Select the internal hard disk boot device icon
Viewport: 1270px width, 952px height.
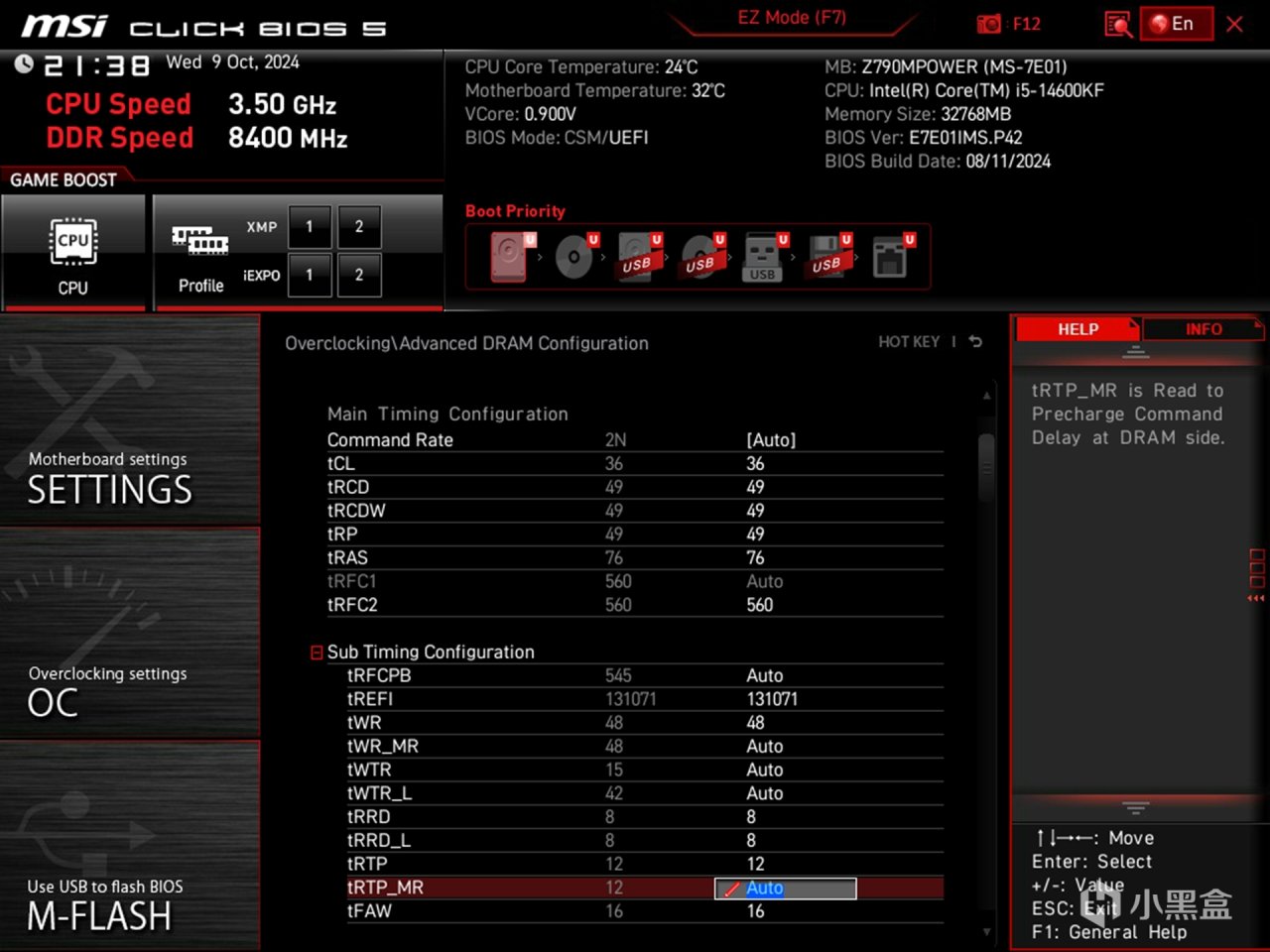(509, 257)
